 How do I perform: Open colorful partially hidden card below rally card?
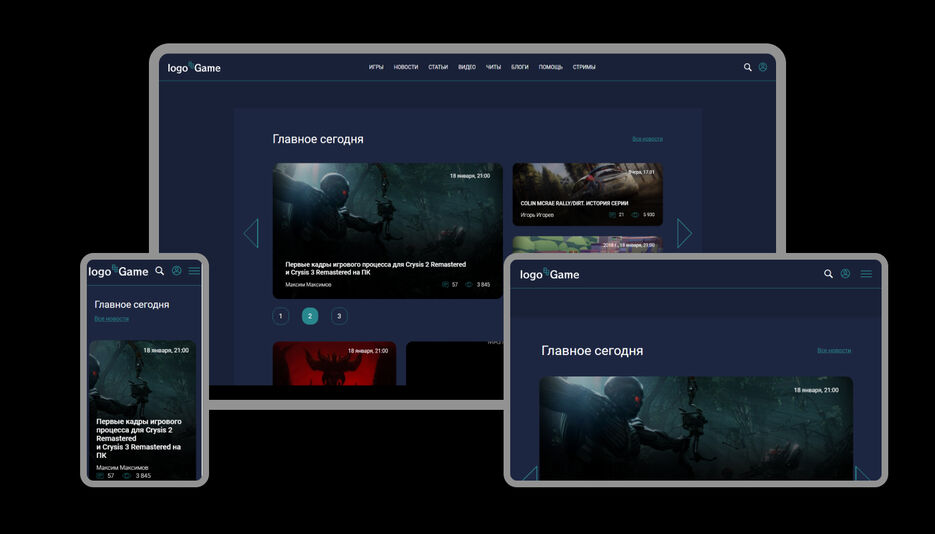(x=587, y=244)
